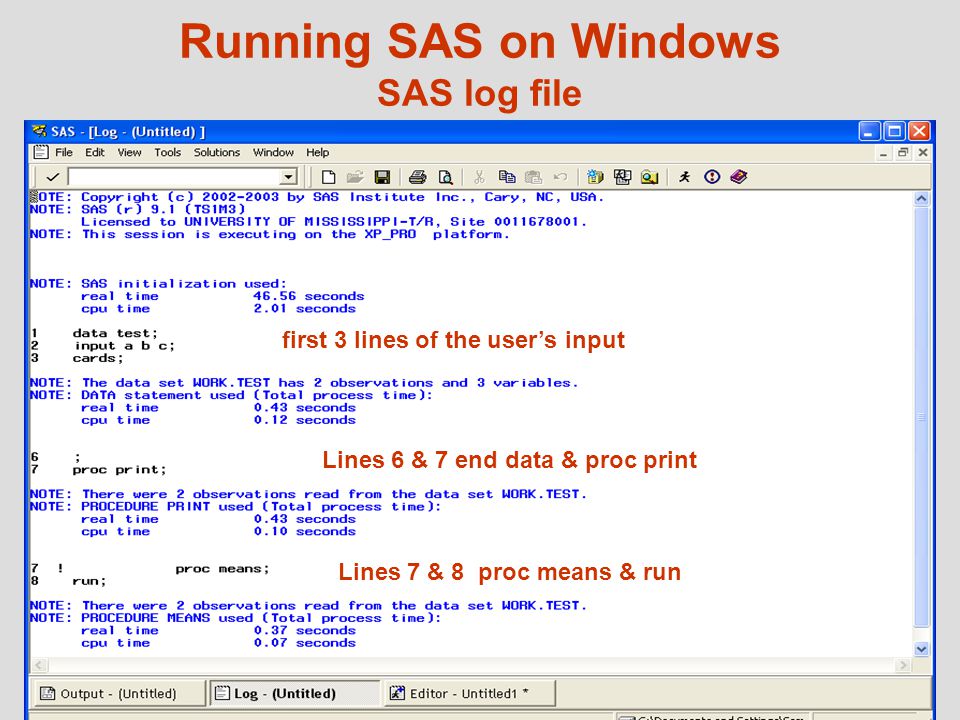Click the horizontal scrollbar left arrow
The image size is (960, 720).
pos(39,665)
